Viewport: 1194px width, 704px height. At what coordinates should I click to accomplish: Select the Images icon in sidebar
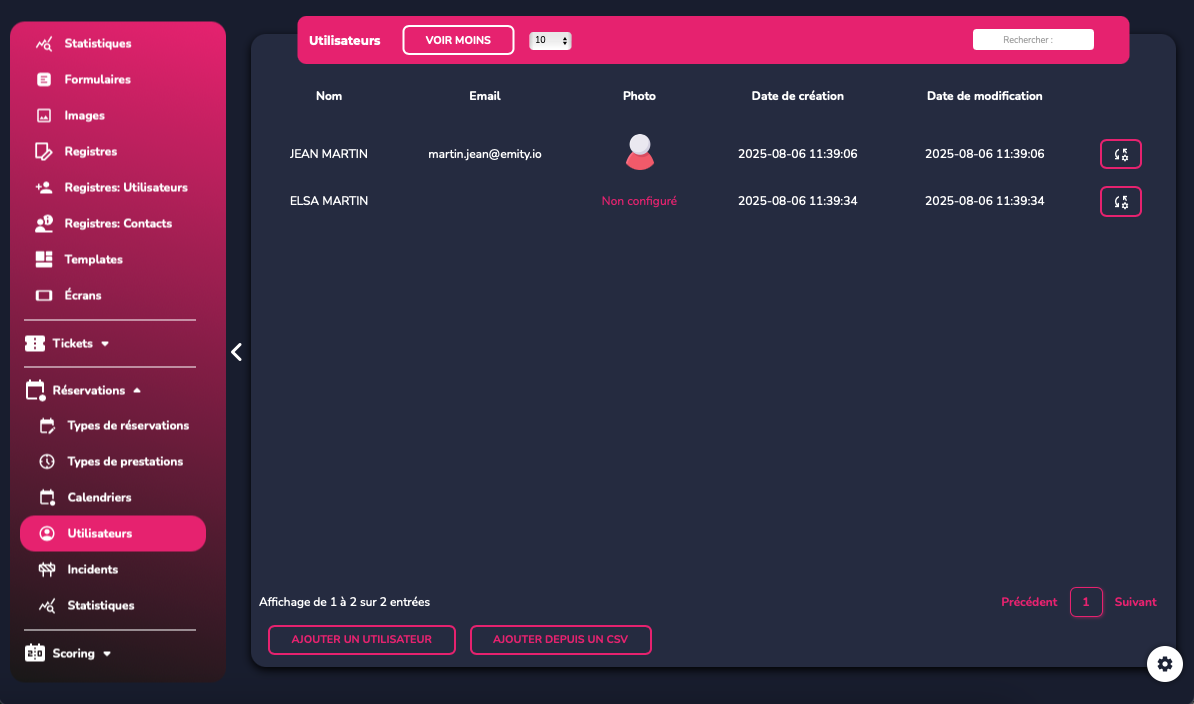pos(44,116)
